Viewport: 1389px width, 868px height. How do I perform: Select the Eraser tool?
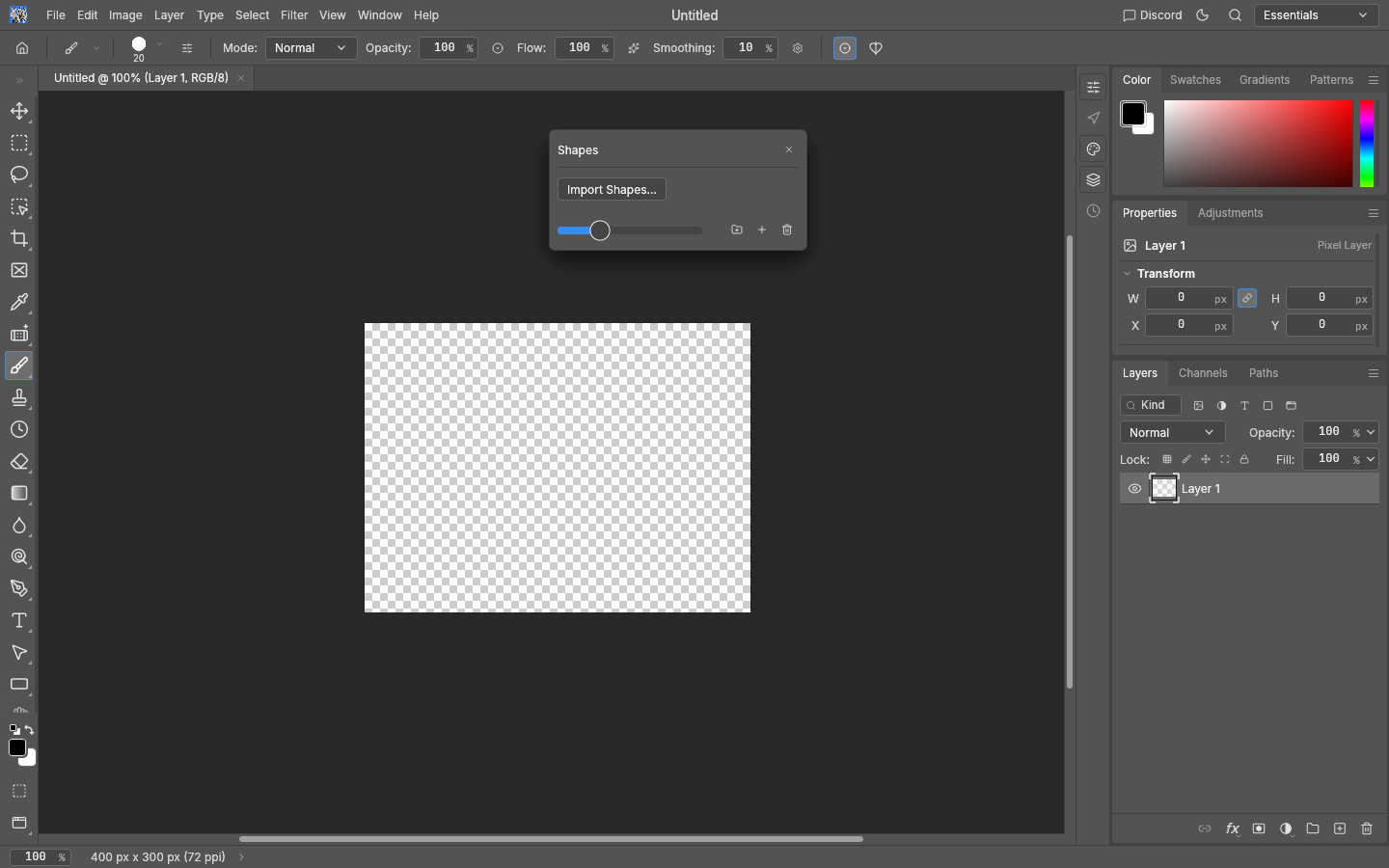(19, 461)
